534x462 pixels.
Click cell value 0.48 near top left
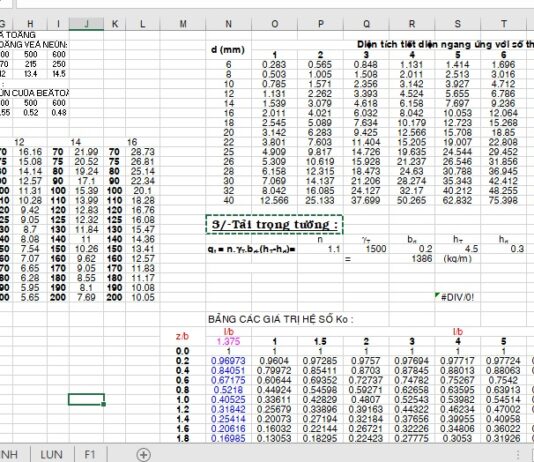coord(59,113)
